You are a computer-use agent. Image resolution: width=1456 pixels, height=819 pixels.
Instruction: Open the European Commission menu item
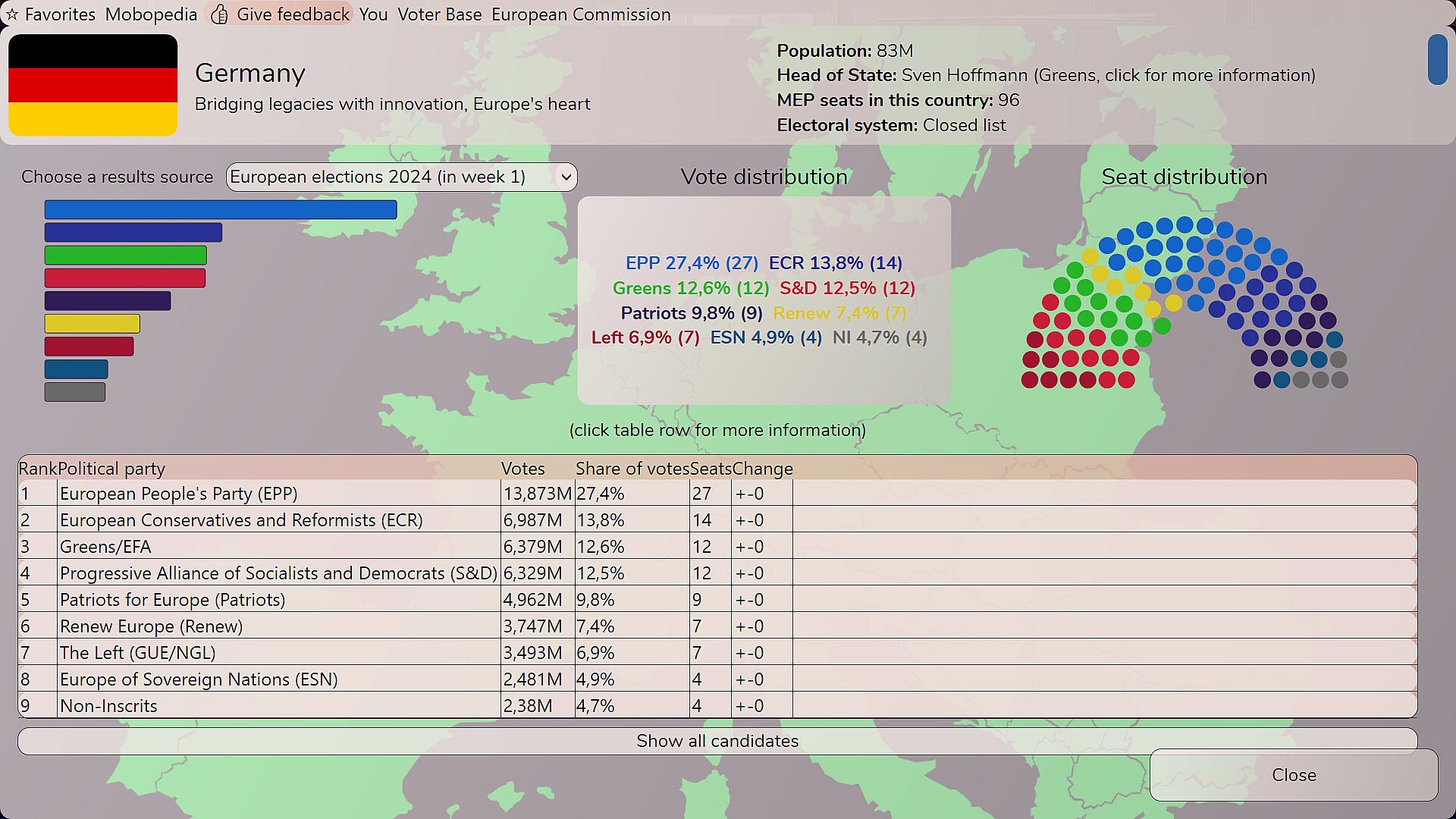(581, 14)
